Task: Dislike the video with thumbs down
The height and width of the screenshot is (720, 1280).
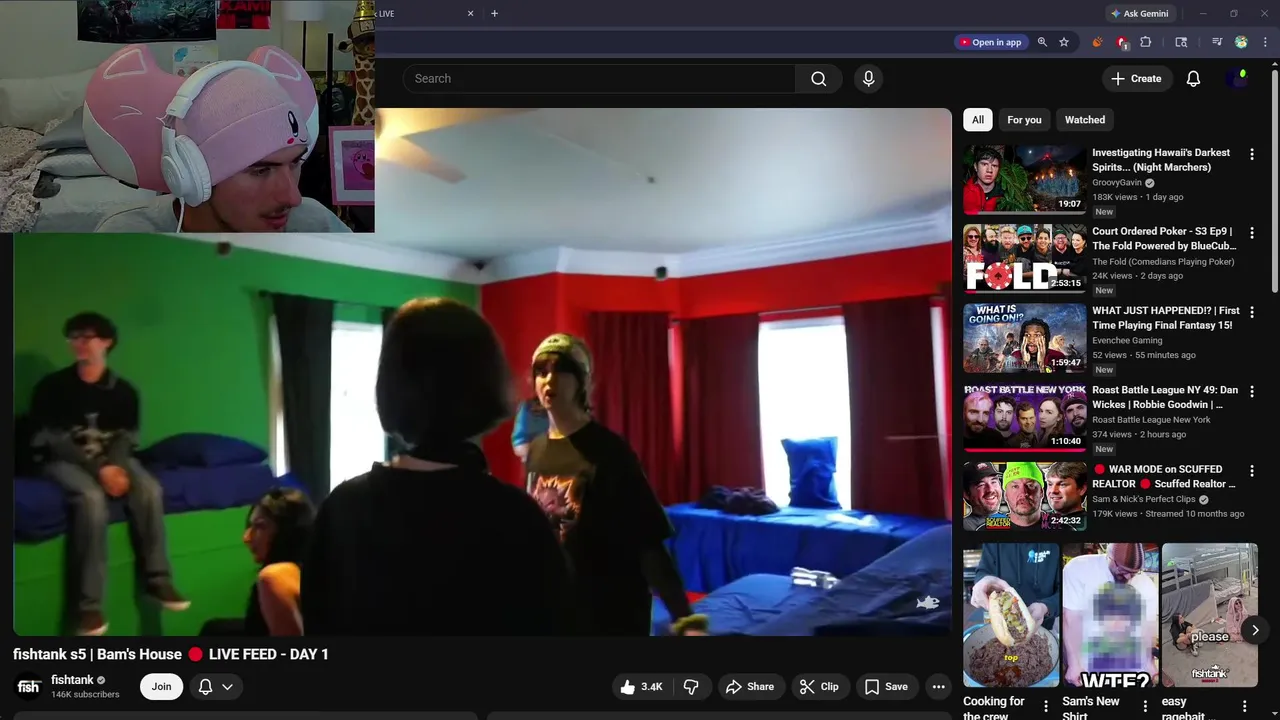Action: coord(691,687)
